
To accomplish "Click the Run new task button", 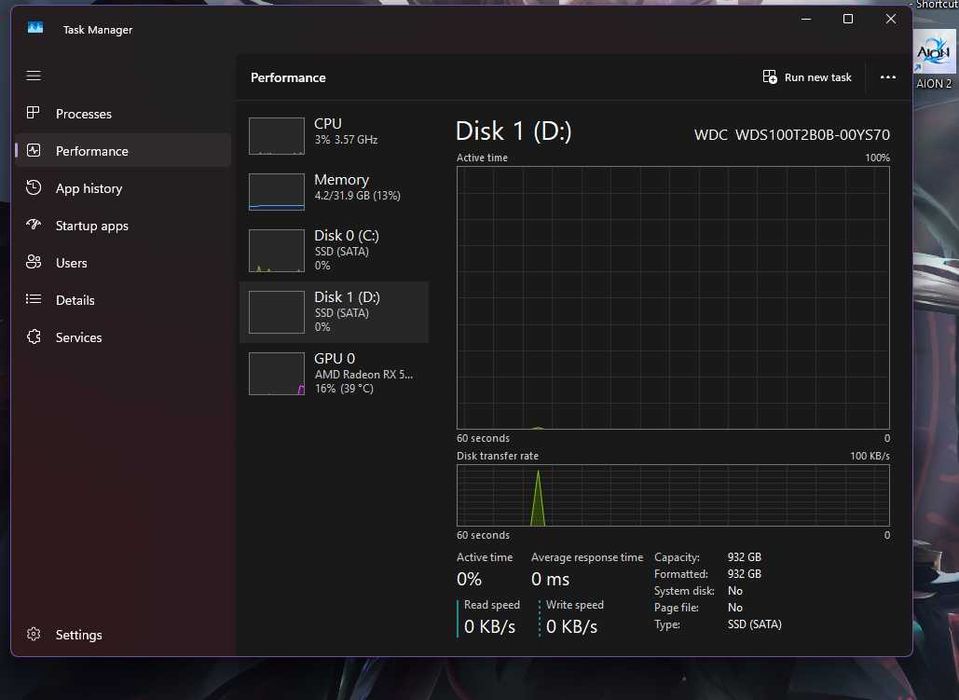I will [807, 77].
